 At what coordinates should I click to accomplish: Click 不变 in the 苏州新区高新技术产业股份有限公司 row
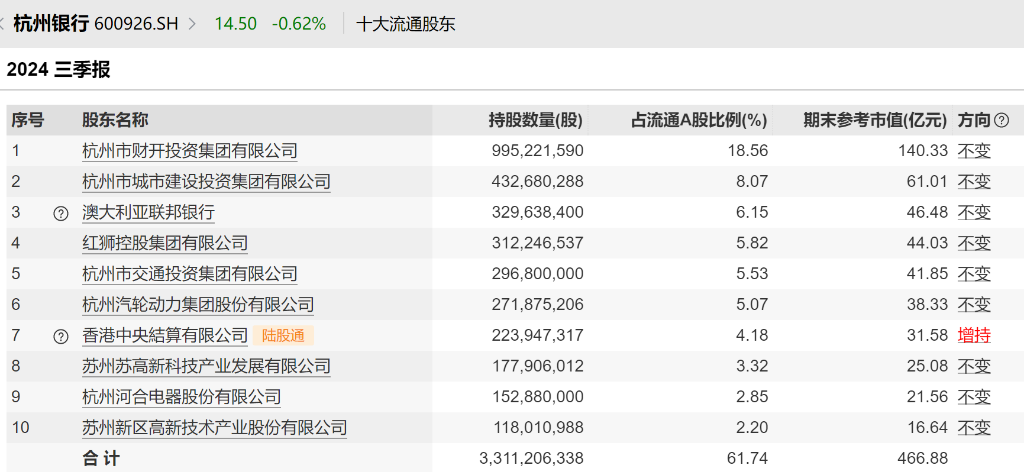974,428
